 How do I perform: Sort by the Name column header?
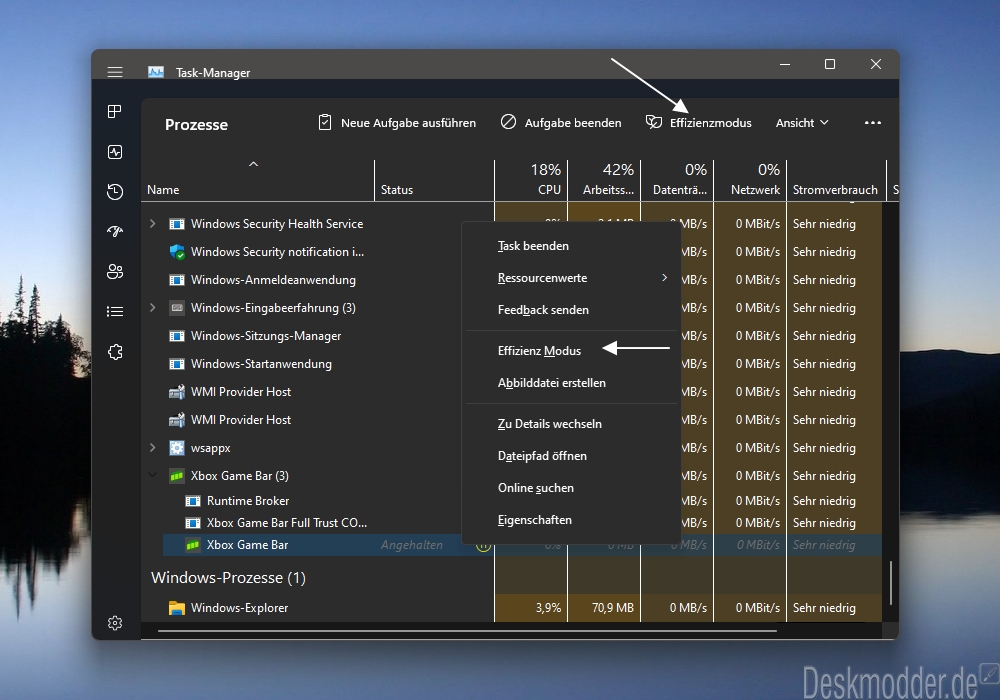coord(258,180)
